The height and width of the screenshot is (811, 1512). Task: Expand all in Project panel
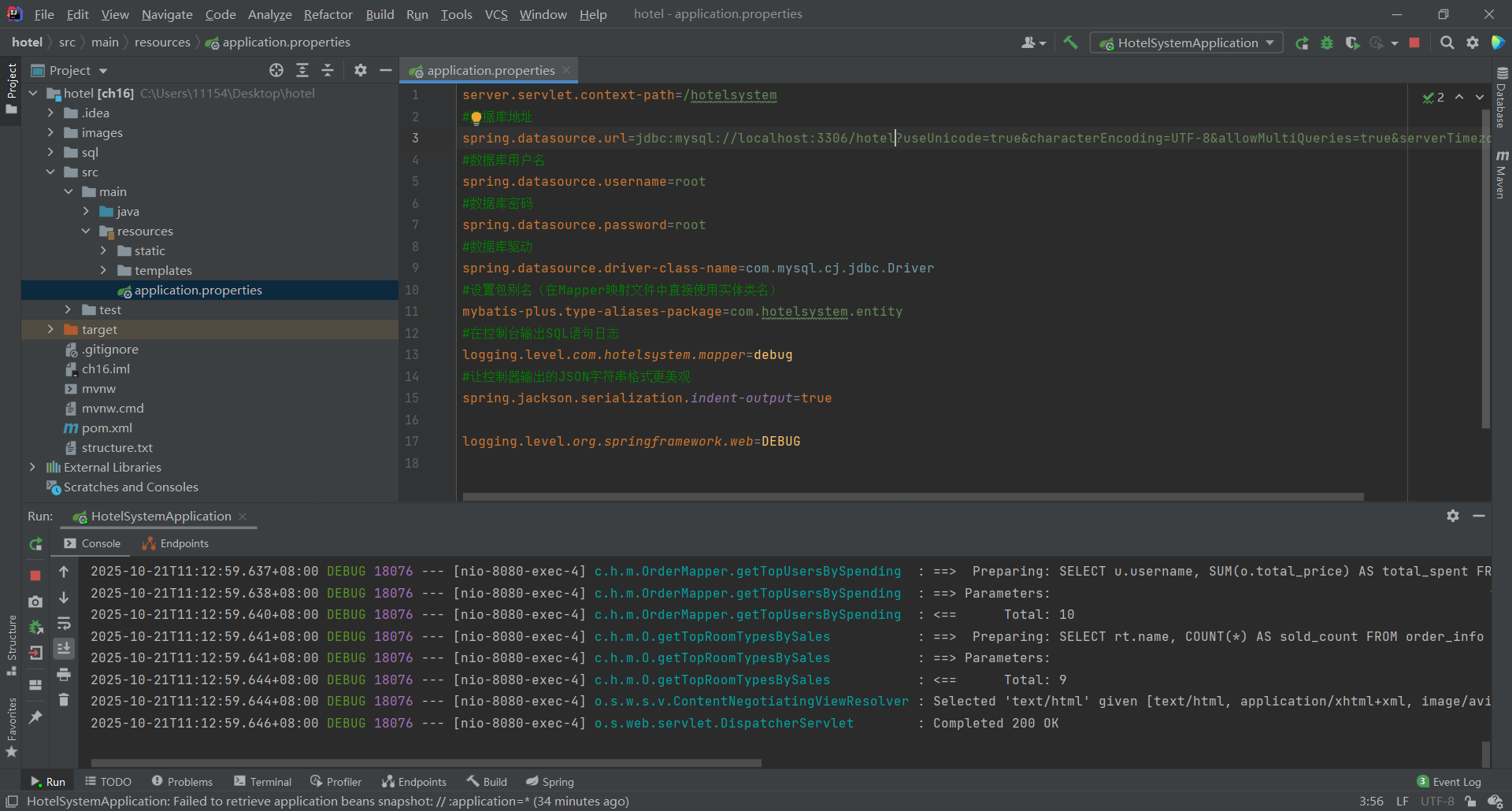tap(302, 70)
